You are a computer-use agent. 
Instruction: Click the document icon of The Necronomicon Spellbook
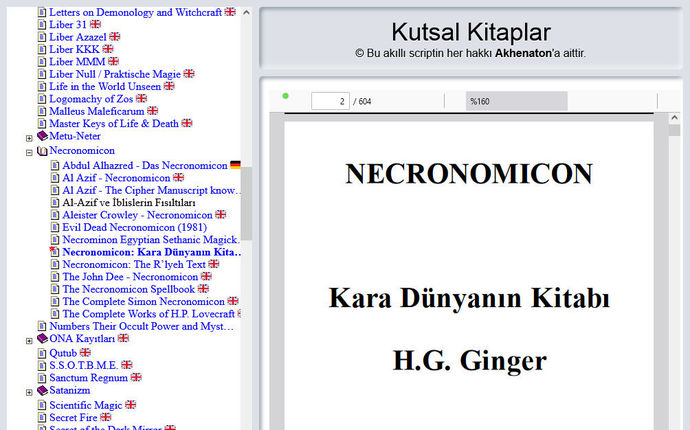click(x=55, y=289)
